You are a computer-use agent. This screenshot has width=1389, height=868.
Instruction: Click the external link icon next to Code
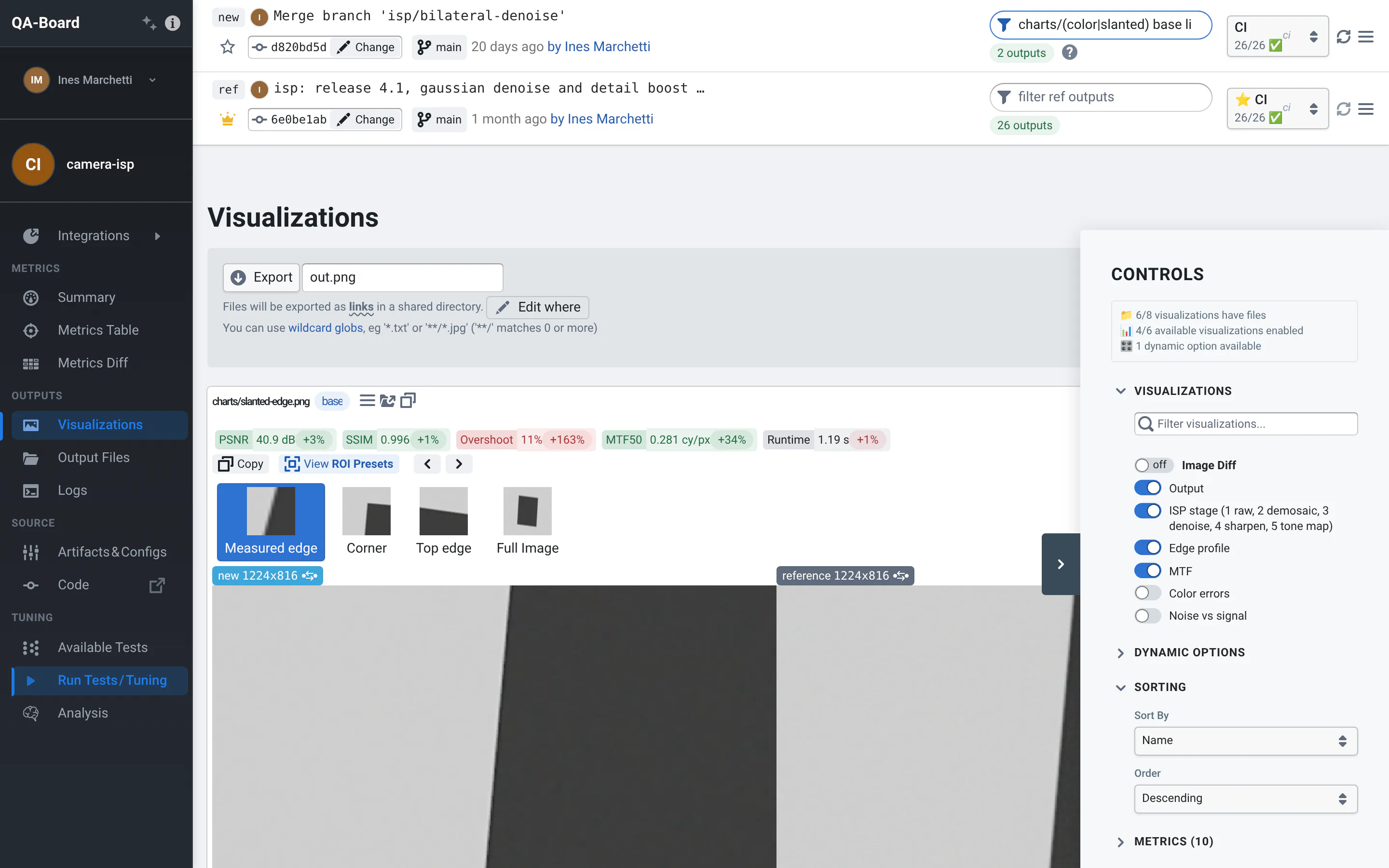pos(157,585)
